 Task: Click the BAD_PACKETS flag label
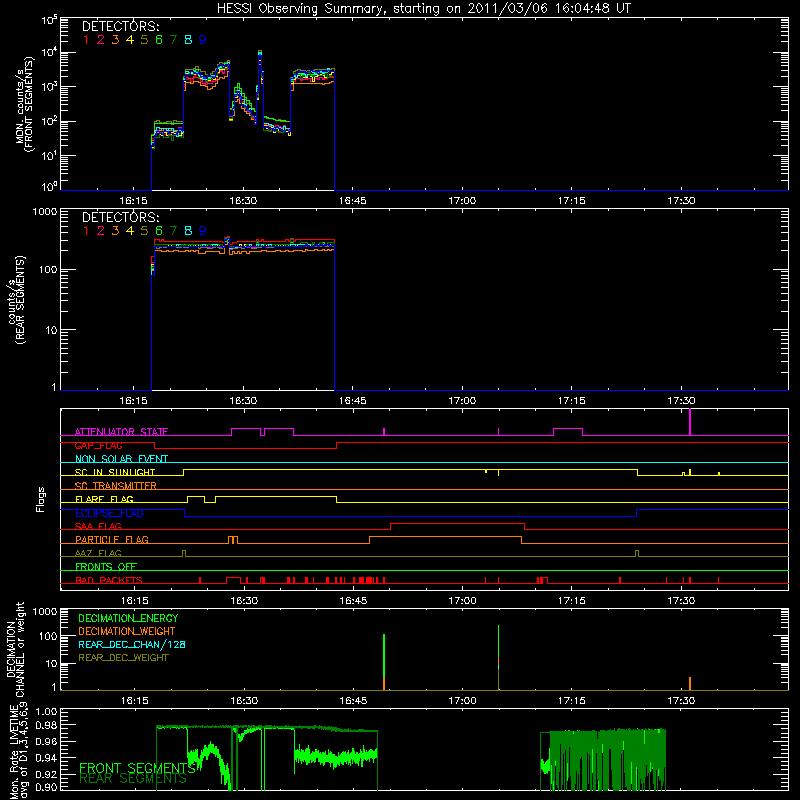coord(109,580)
